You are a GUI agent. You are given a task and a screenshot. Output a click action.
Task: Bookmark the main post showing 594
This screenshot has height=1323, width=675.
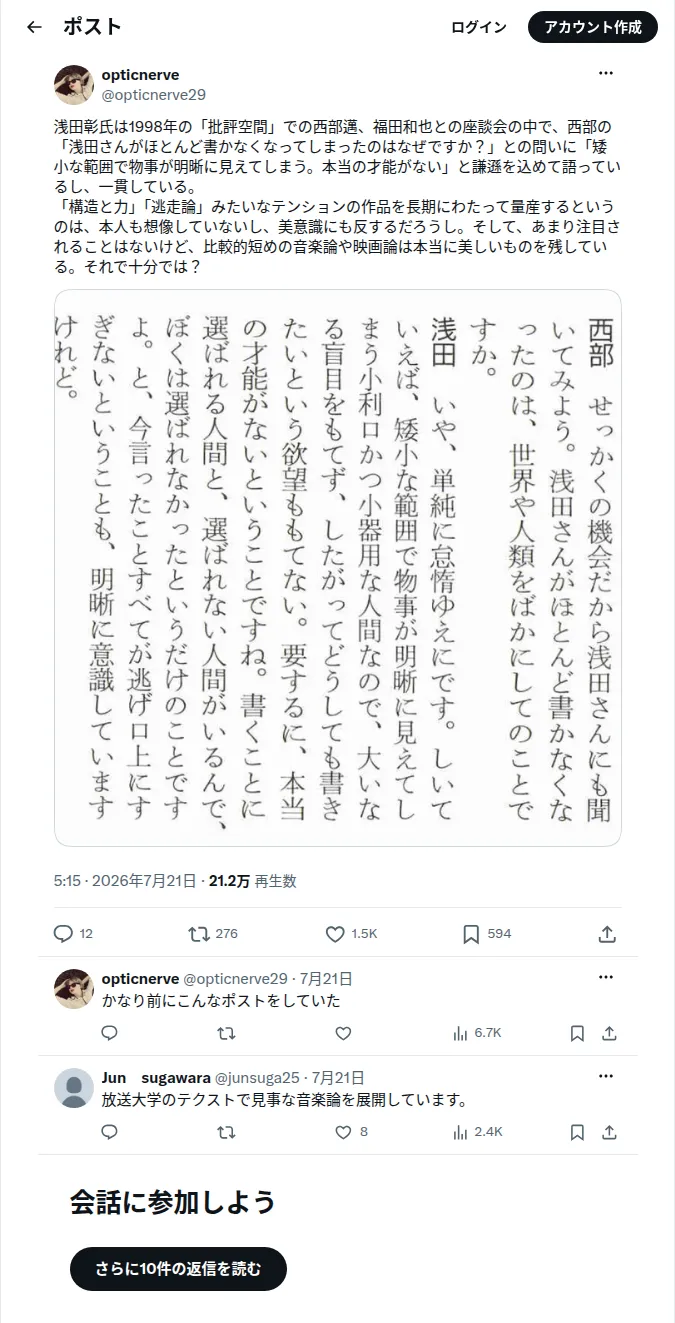click(487, 933)
